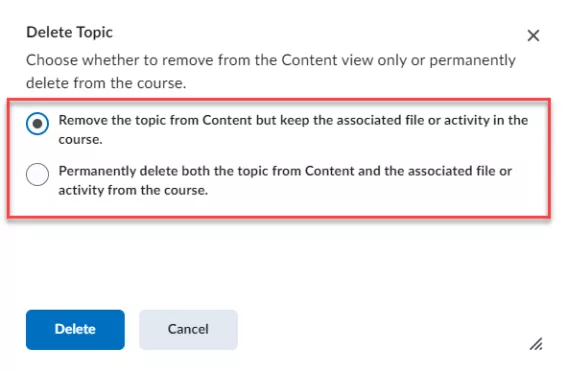Click the dialog resize grip icon
Viewport: 568px width, 372px height.
[536, 344]
